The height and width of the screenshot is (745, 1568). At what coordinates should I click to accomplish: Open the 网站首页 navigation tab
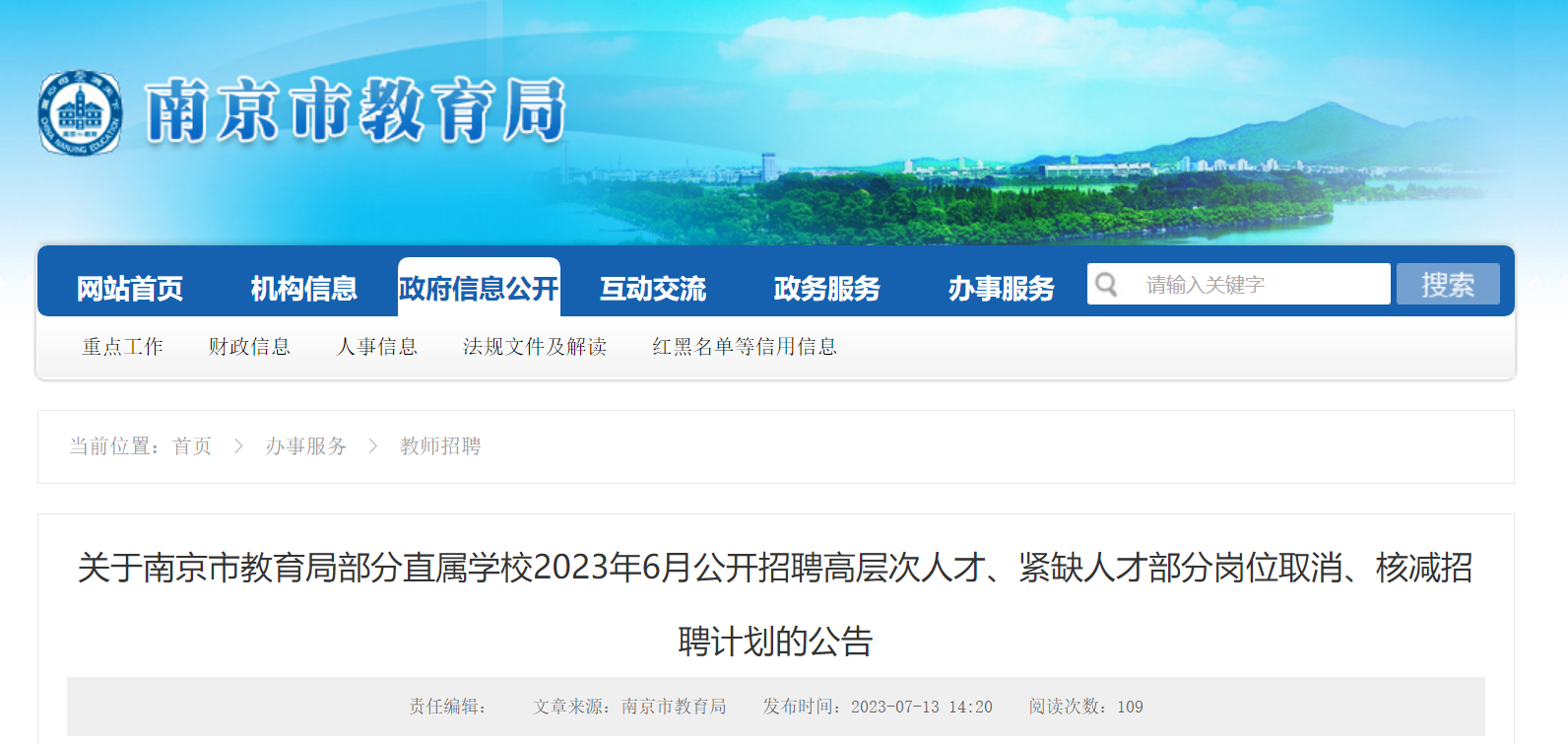130,288
